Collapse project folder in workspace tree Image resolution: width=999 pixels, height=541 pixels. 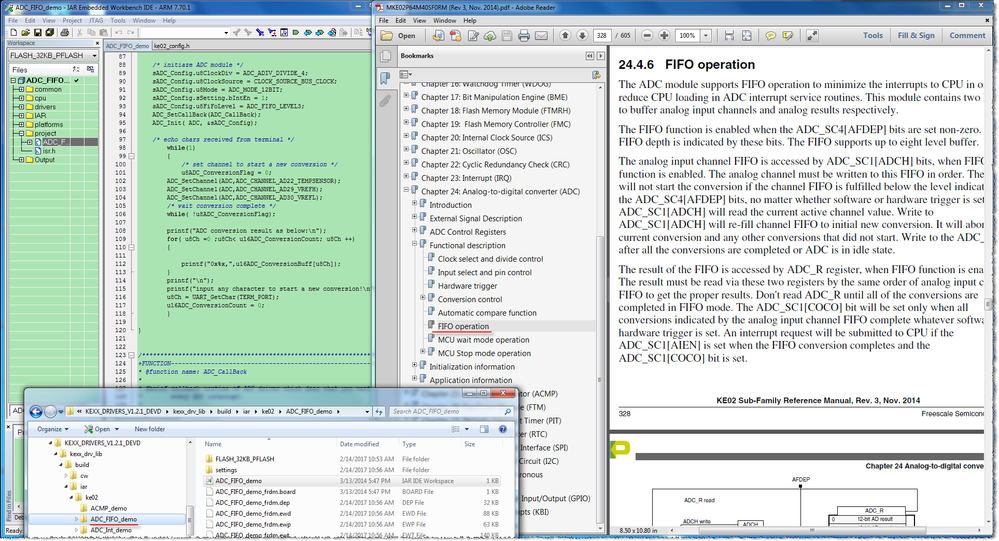pyautogui.click(x=21, y=134)
